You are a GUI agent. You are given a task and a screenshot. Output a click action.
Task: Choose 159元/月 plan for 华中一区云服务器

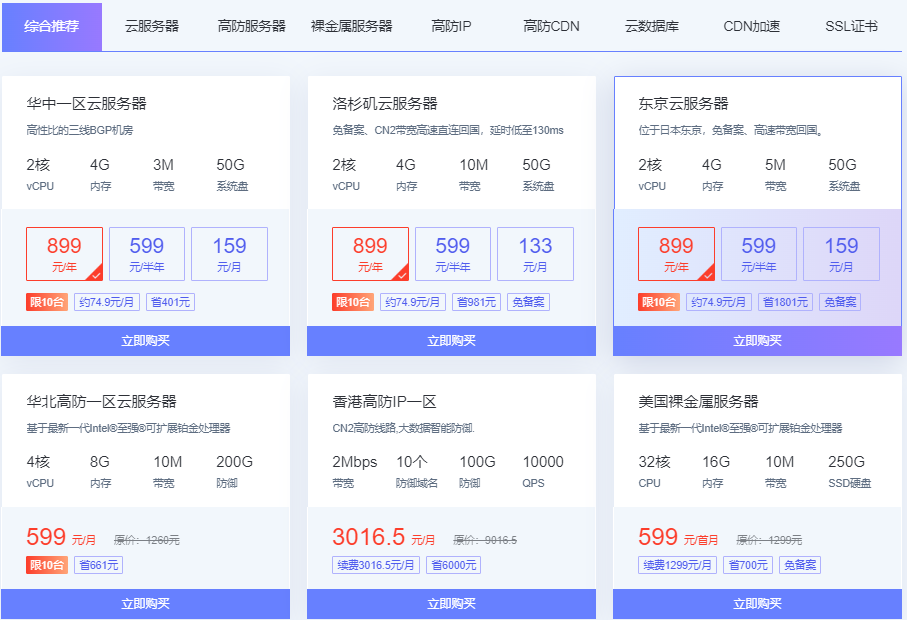tap(230, 254)
